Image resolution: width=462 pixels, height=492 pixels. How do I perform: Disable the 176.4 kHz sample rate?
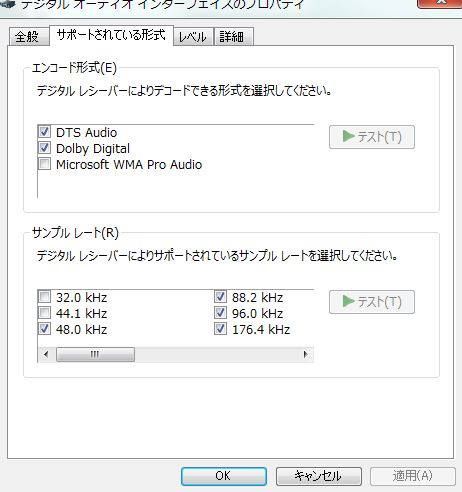[x=220, y=329]
